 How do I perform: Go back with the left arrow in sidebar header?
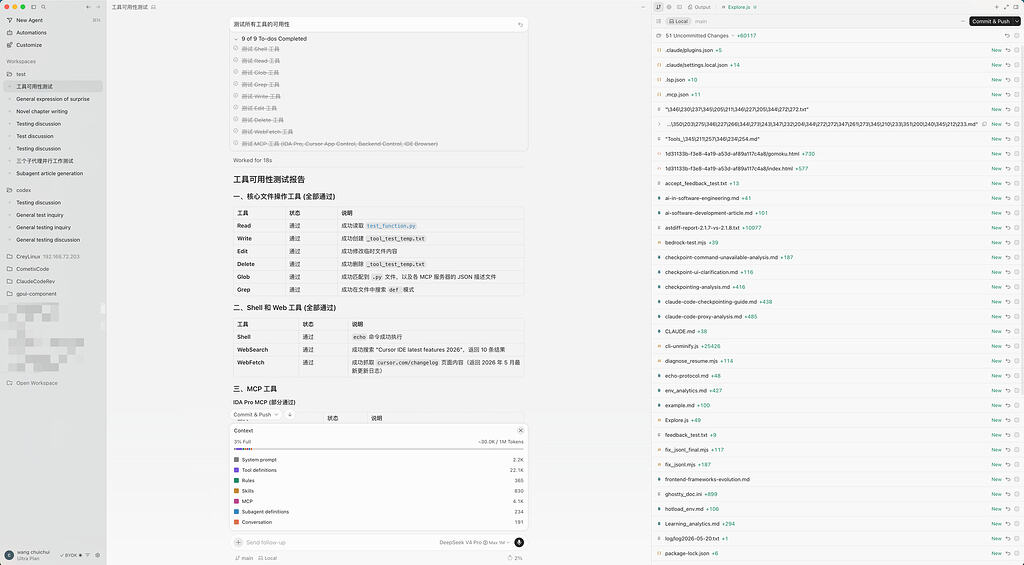[x=88, y=7]
